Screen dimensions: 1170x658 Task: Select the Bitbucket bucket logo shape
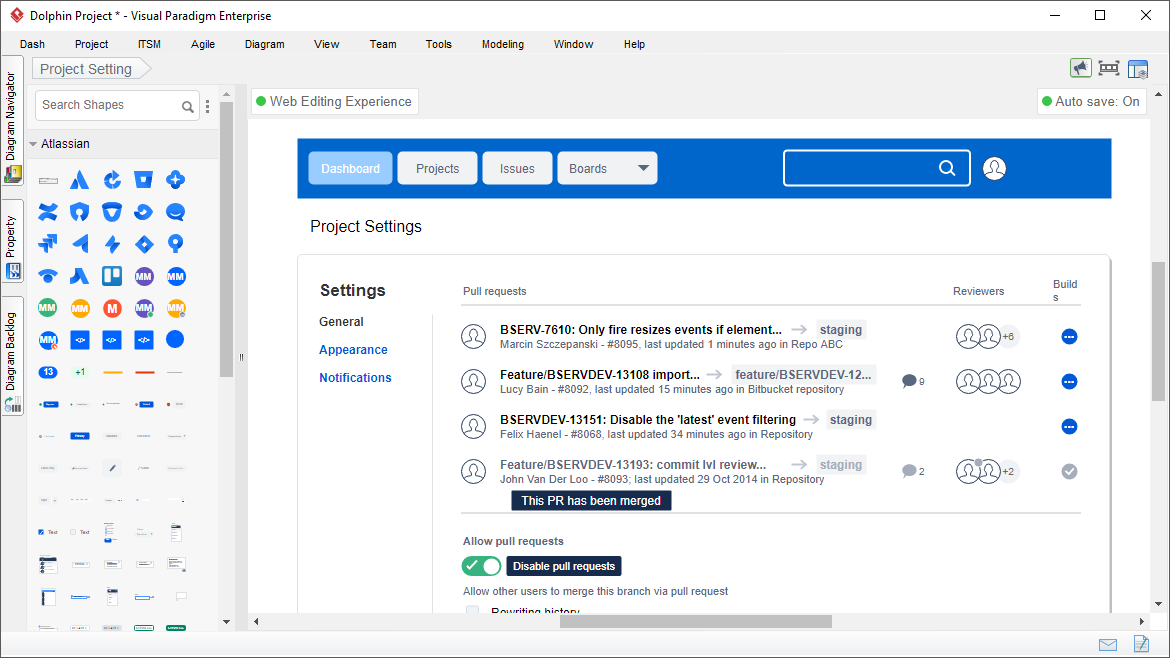143,180
